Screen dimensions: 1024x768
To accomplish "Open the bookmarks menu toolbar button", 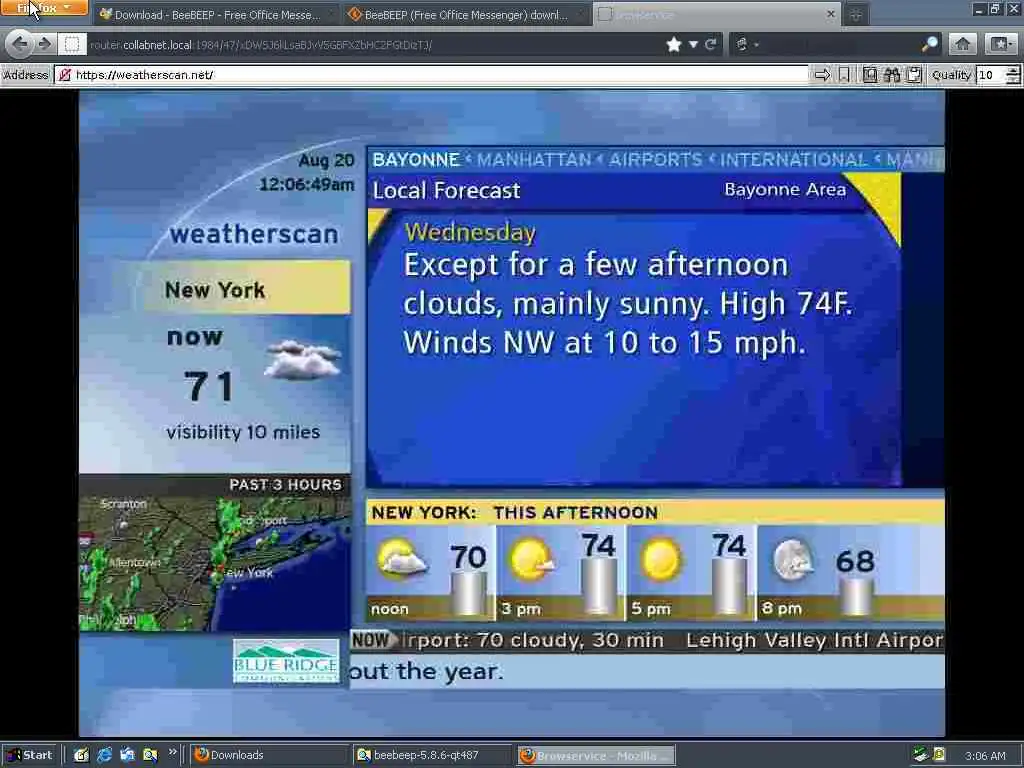I will 1000,44.
